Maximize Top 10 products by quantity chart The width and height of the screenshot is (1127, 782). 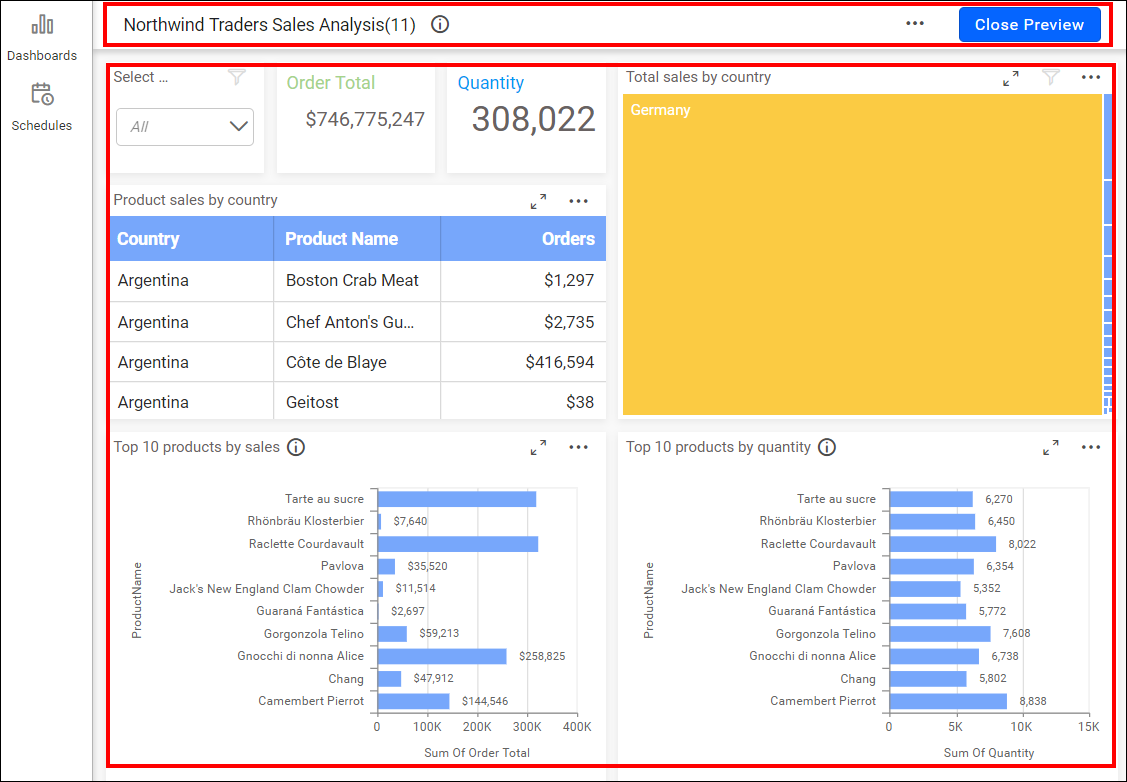[1051, 448]
